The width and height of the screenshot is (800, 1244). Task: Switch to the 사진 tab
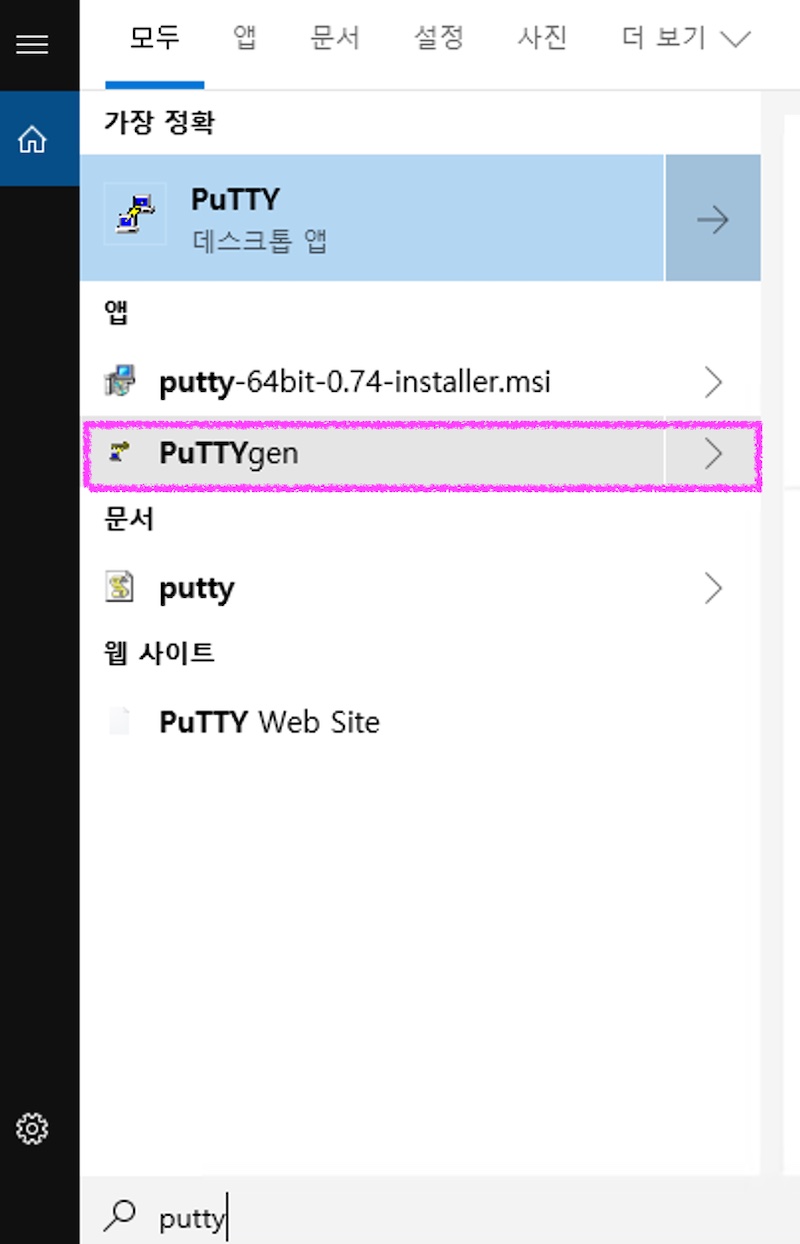click(542, 39)
